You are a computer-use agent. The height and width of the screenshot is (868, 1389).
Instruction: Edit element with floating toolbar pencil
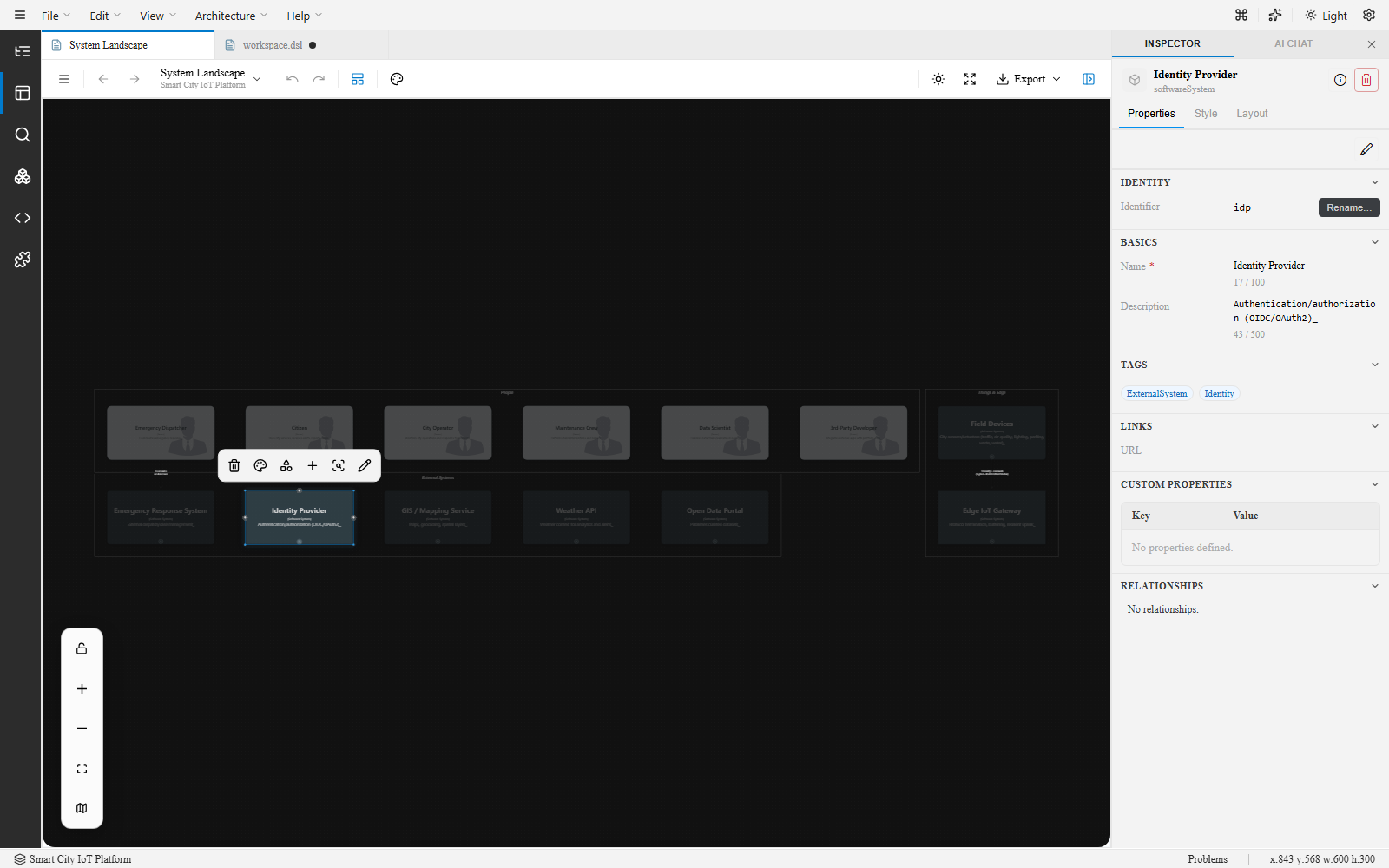(x=365, y=466)
